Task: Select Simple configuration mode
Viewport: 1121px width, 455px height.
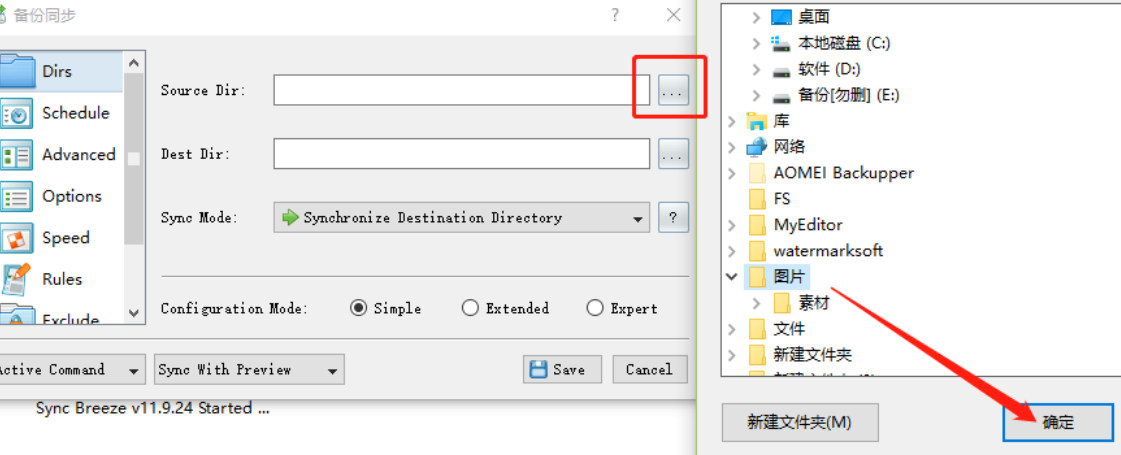Action: coord(386,308)
